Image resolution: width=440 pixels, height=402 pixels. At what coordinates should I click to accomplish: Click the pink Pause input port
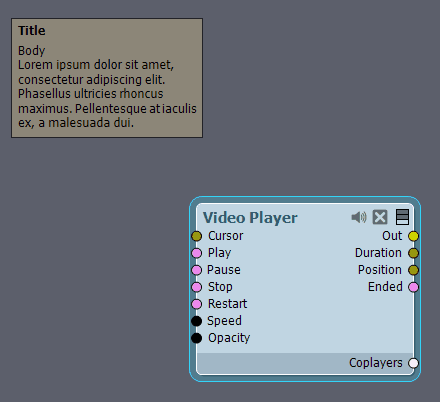pyautogui.click(x=197, y=270)
